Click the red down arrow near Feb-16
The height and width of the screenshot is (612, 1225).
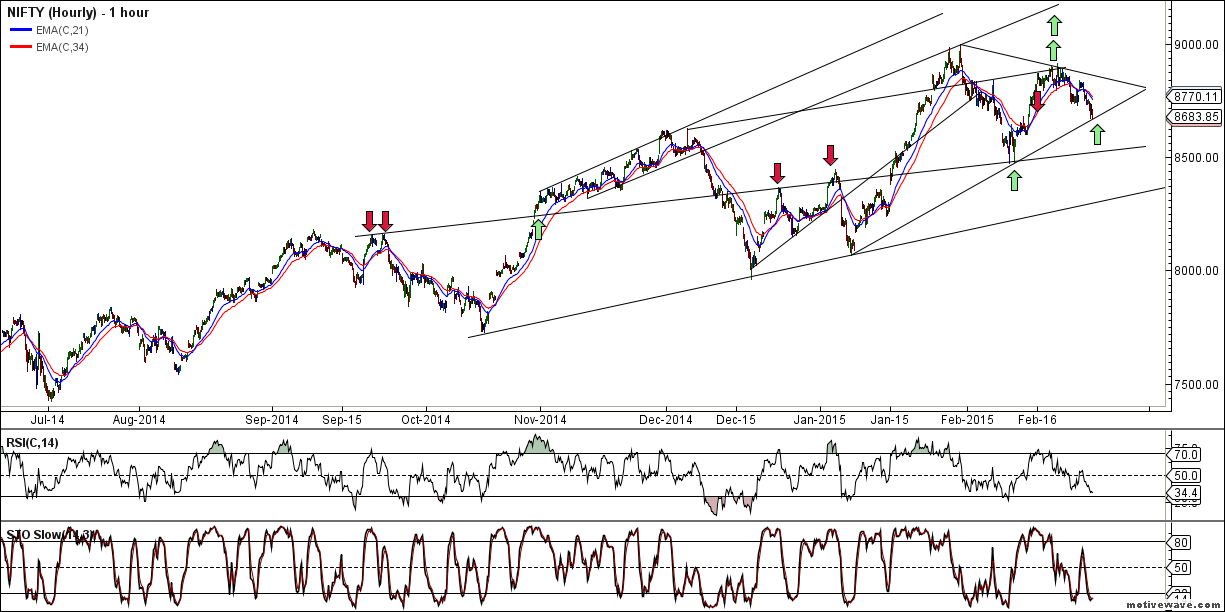tap(1038, 100)
